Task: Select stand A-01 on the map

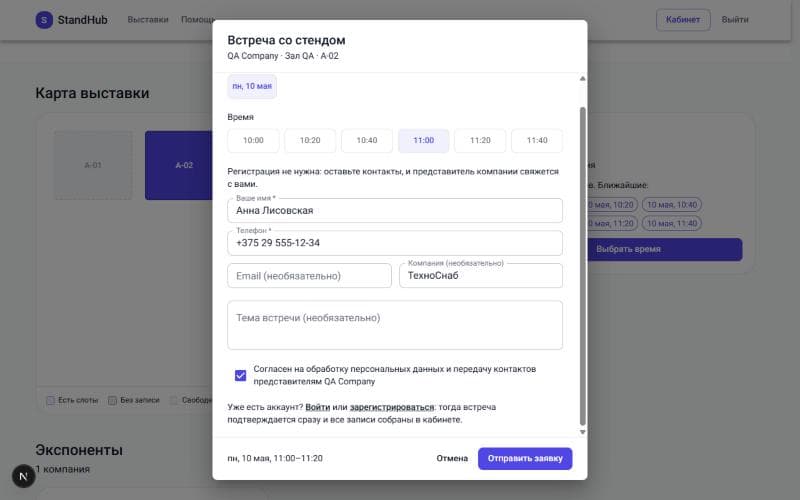Action: click(93, 165)
